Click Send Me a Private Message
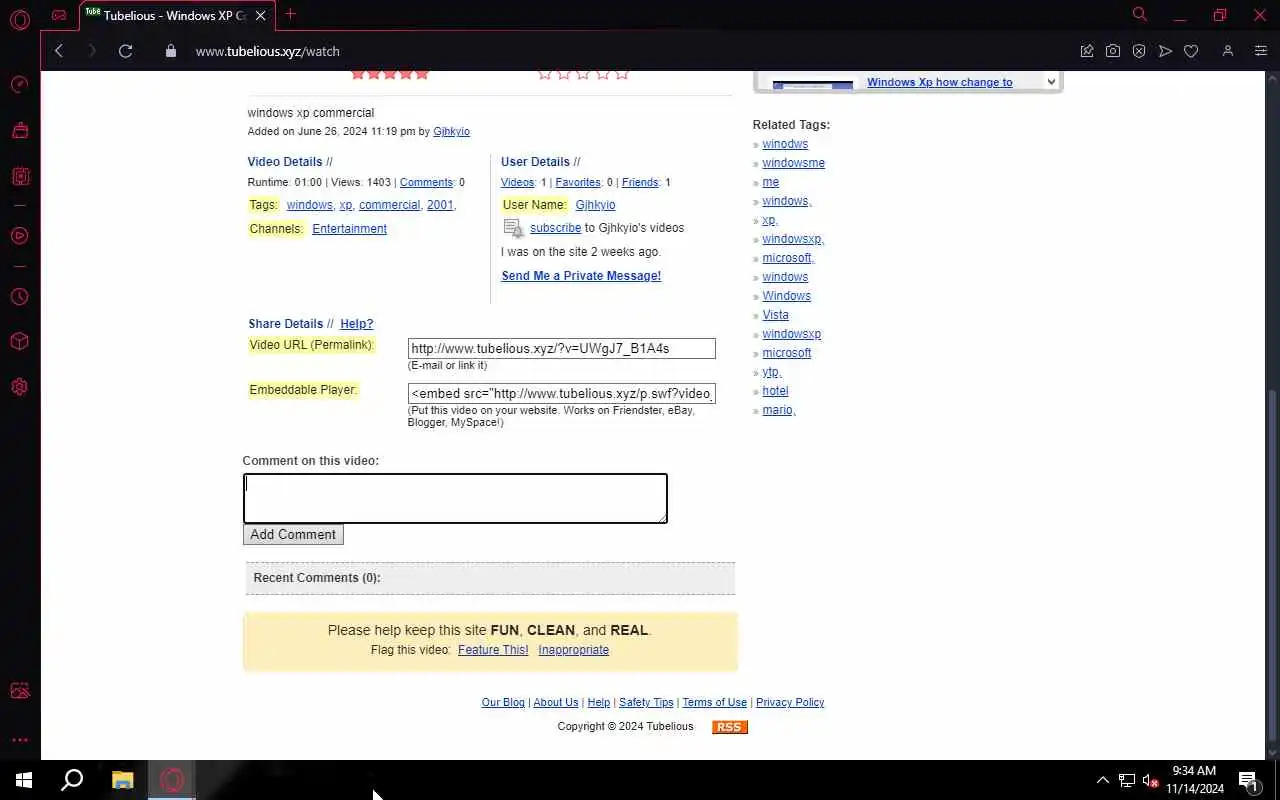This screenshot has height=800, width=1280. click(581, 276)
